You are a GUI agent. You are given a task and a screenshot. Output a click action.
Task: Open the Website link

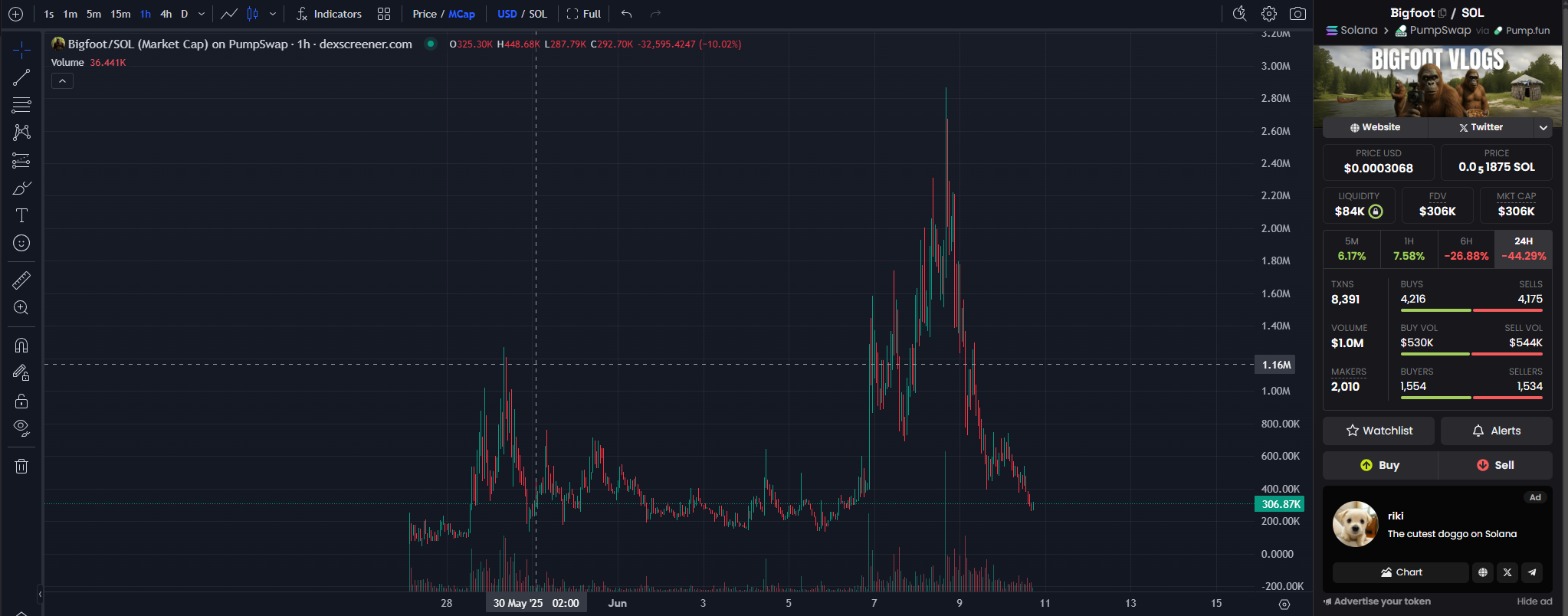tap(1376, 127)
